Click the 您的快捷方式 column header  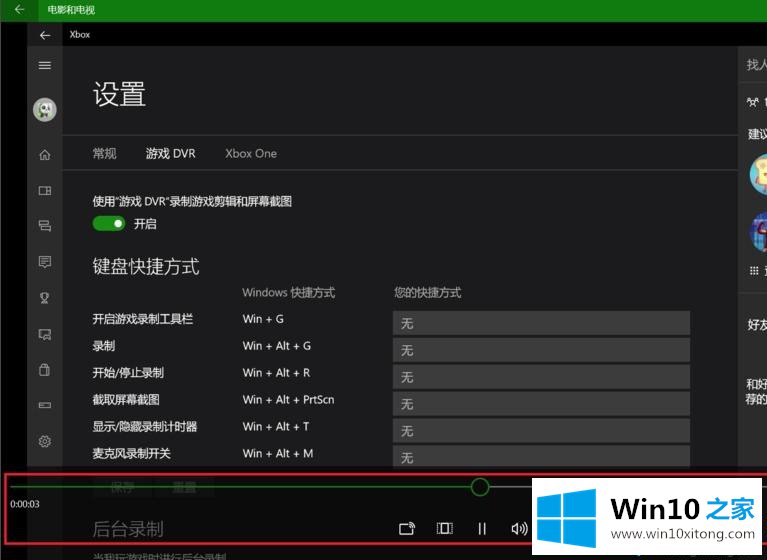(428, 293)
